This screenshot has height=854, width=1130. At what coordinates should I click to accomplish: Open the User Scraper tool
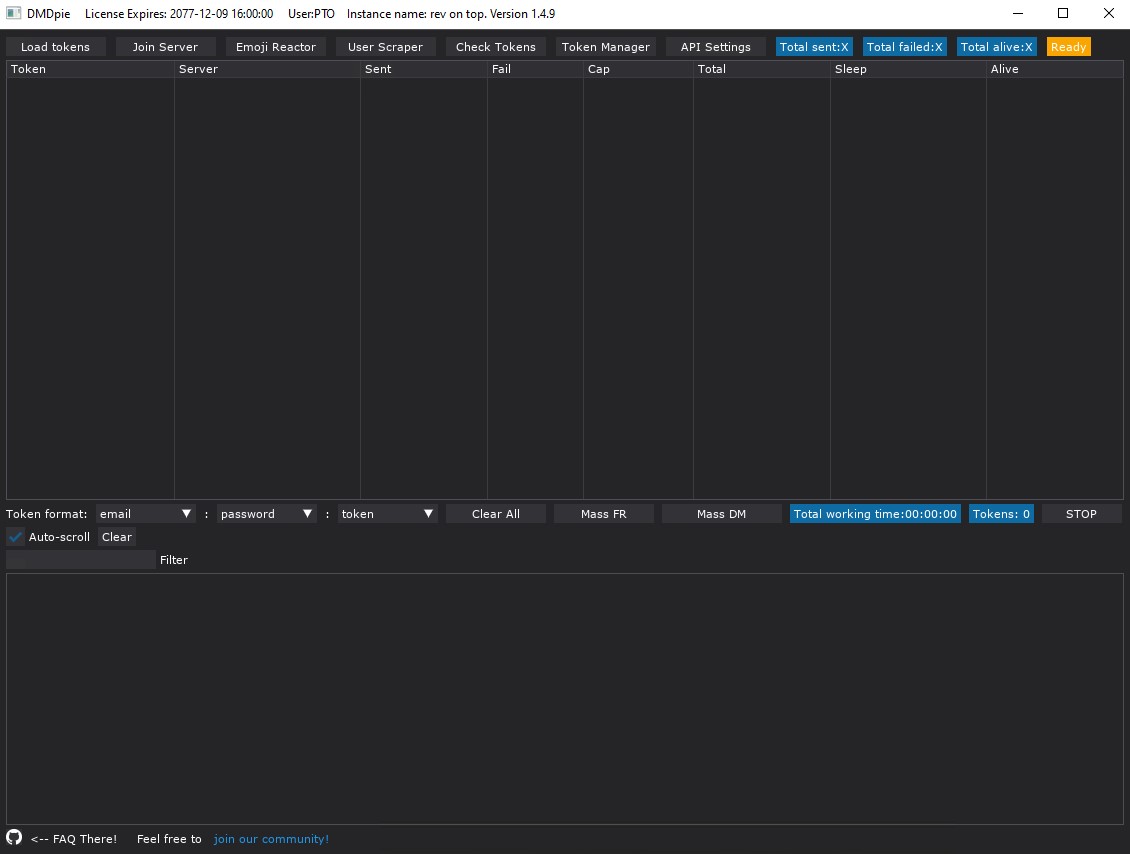pos(386,47)
